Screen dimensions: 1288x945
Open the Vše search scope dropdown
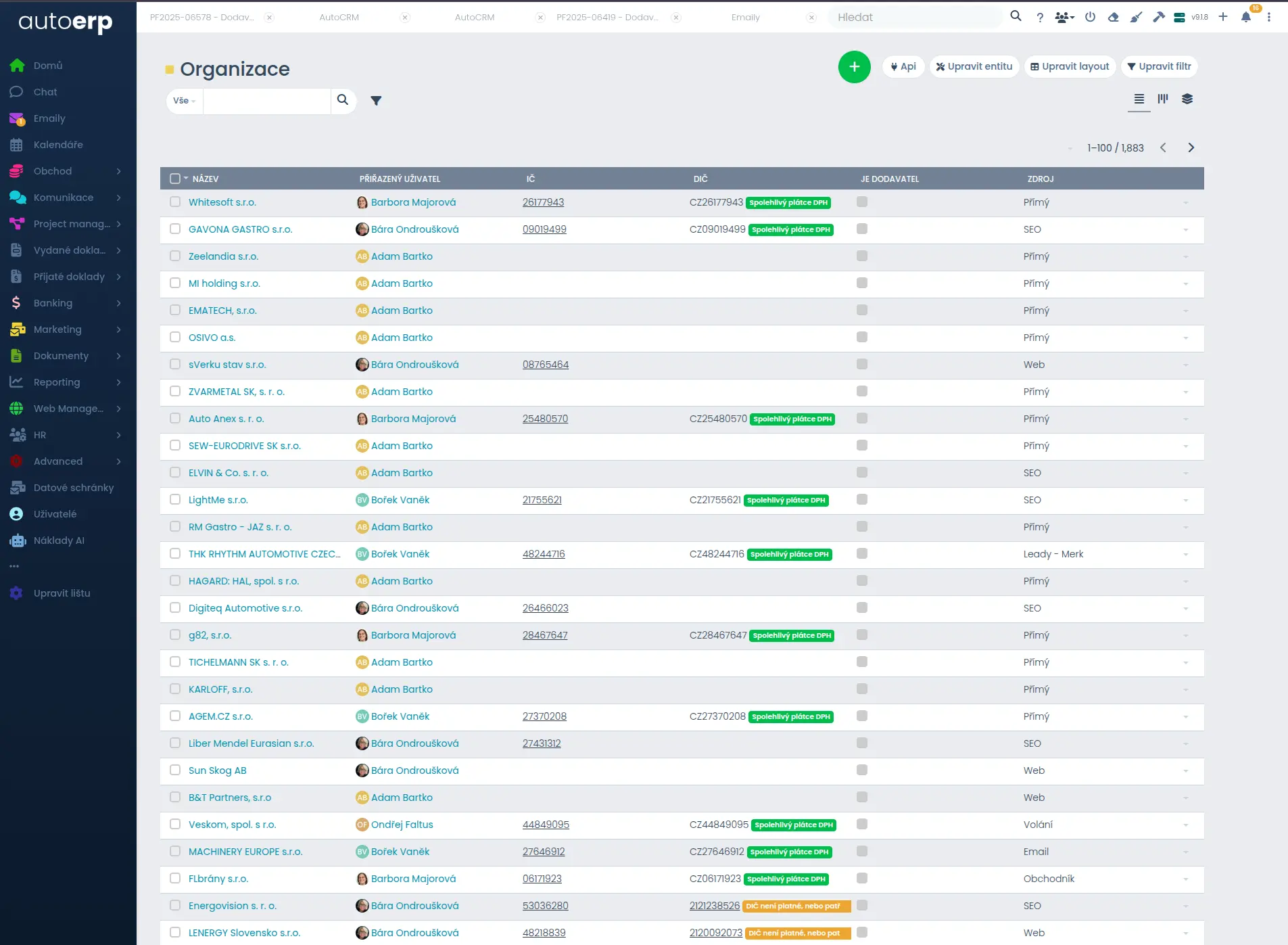click(184, 101)
